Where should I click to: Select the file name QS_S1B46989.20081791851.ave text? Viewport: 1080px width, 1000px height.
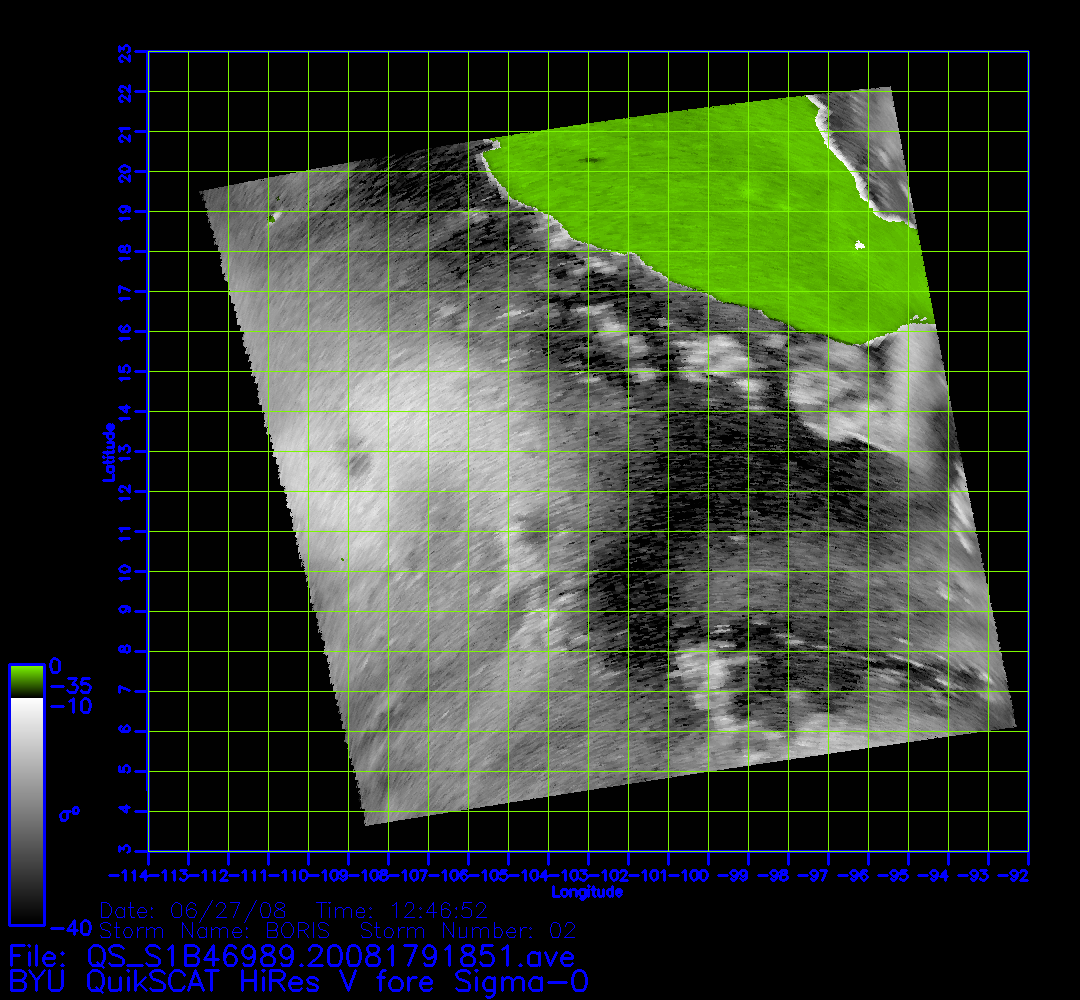pos(331,957)
